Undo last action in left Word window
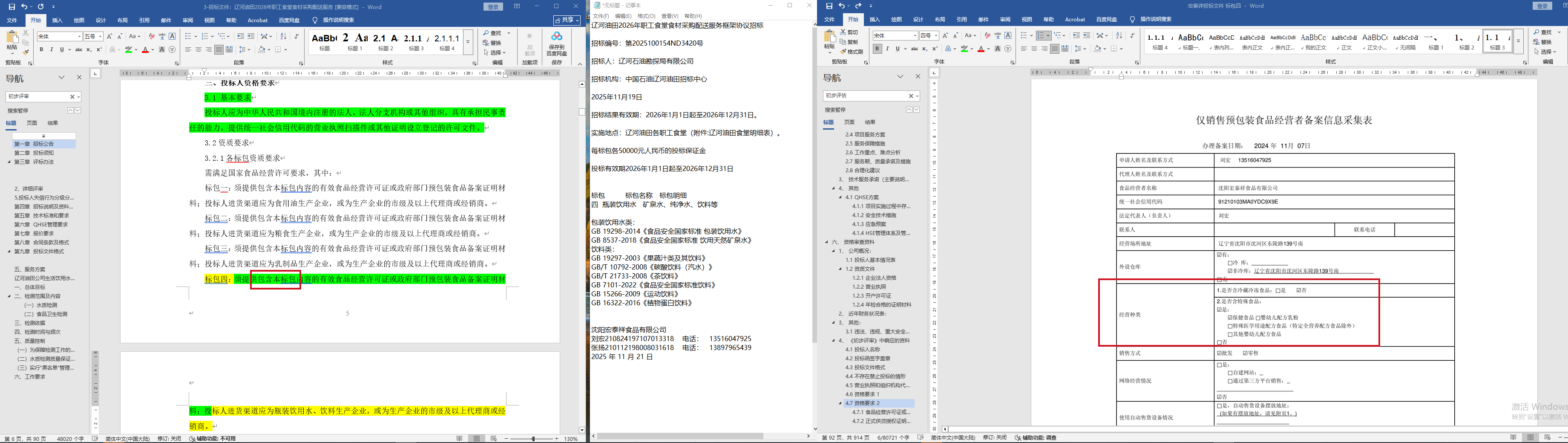 (24, 7)
